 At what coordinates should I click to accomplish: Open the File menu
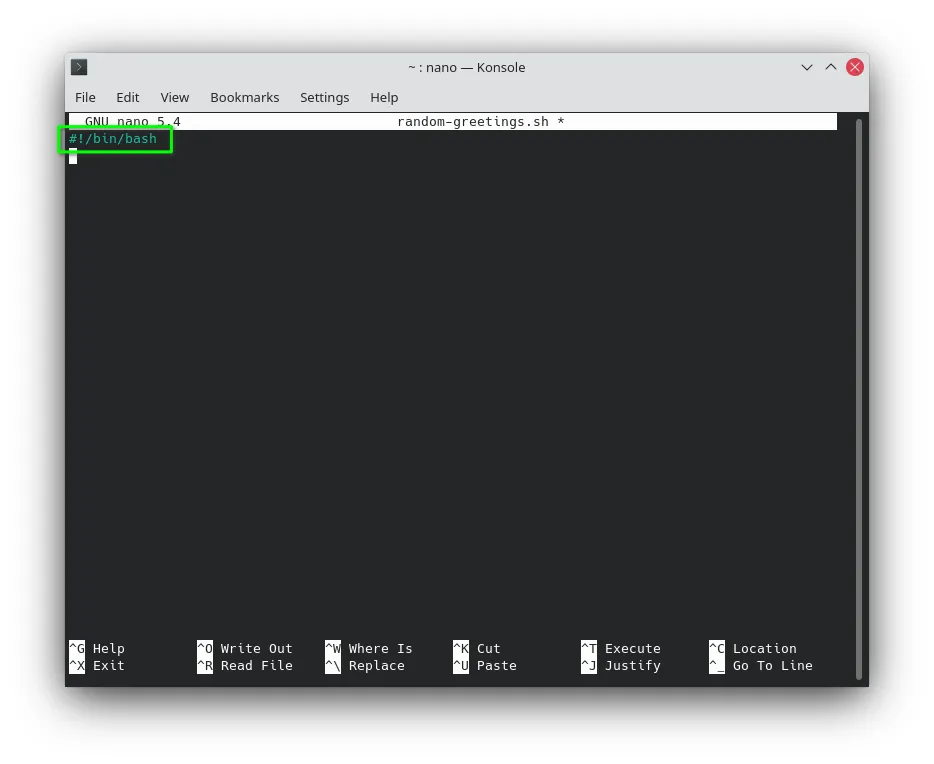point(85,97)
